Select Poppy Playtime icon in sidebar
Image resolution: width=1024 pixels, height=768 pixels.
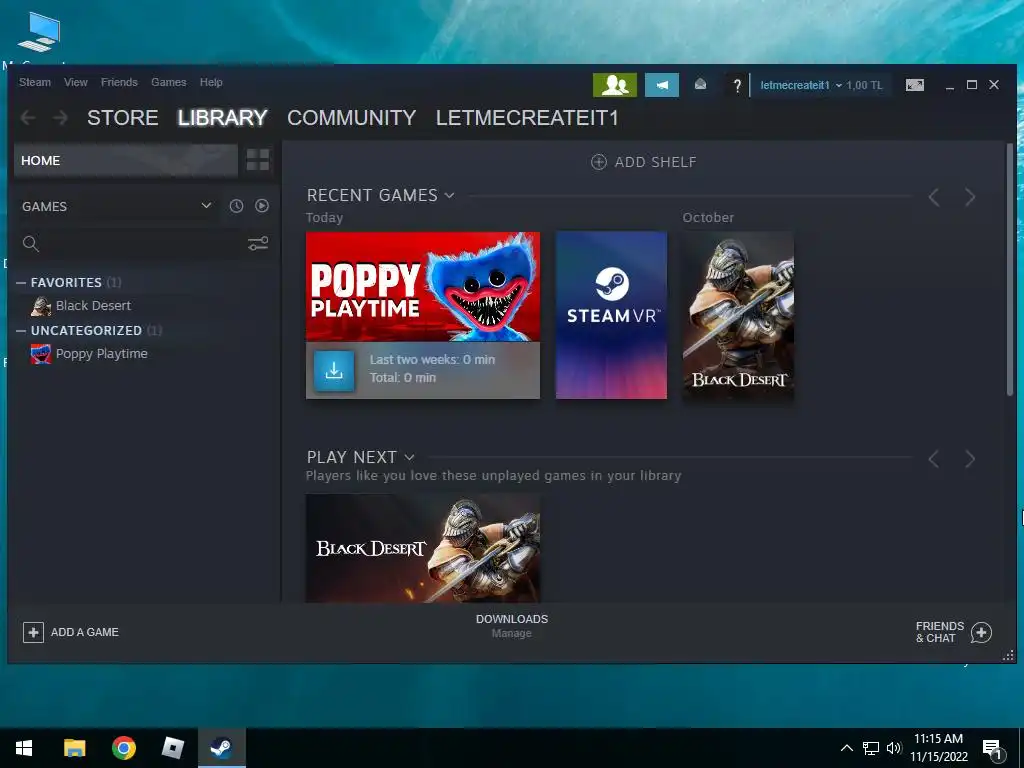[x=41, y=354]
